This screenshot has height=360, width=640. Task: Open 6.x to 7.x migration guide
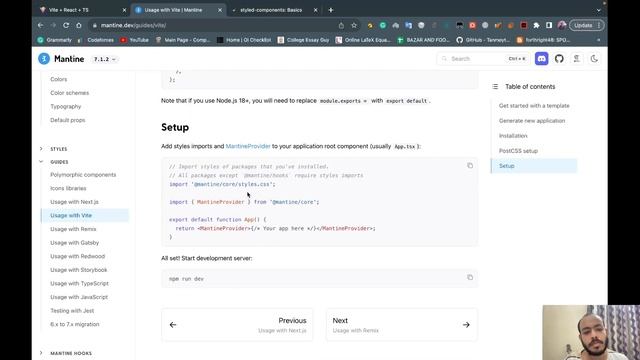tap(75, 324)
